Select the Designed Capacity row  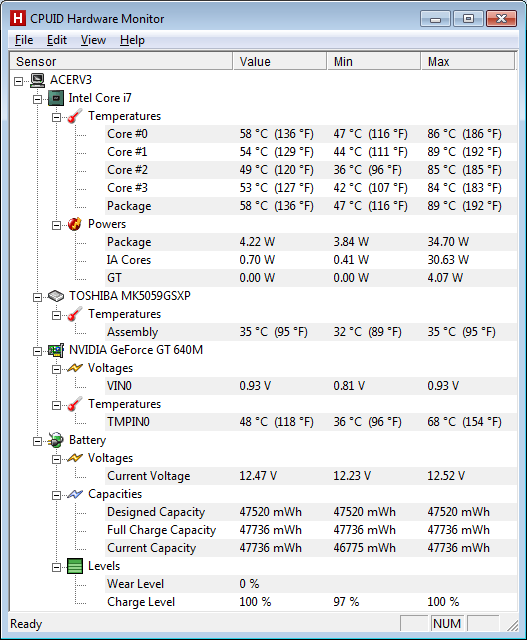pos(311,512)
